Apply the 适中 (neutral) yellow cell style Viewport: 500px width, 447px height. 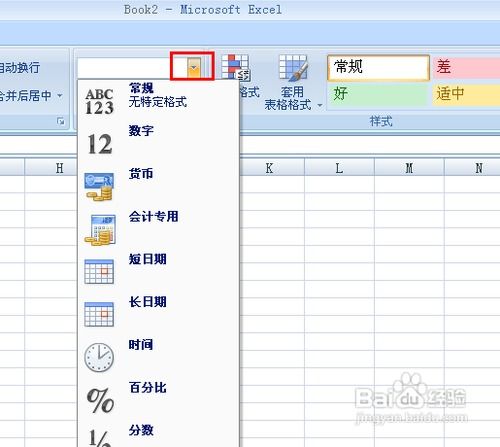click(466, 94)
